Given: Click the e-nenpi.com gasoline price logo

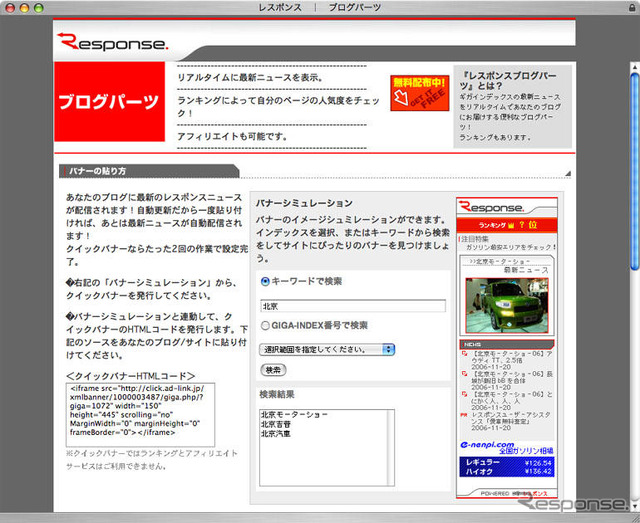Looking at the screenshot, I should click(487, 444).
